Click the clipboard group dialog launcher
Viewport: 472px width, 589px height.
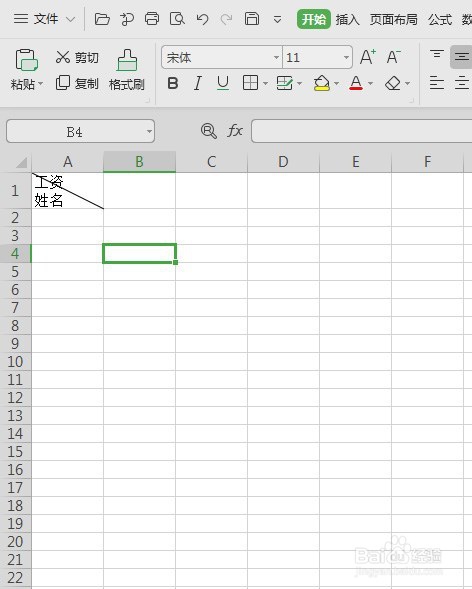[x=148, y=100]
